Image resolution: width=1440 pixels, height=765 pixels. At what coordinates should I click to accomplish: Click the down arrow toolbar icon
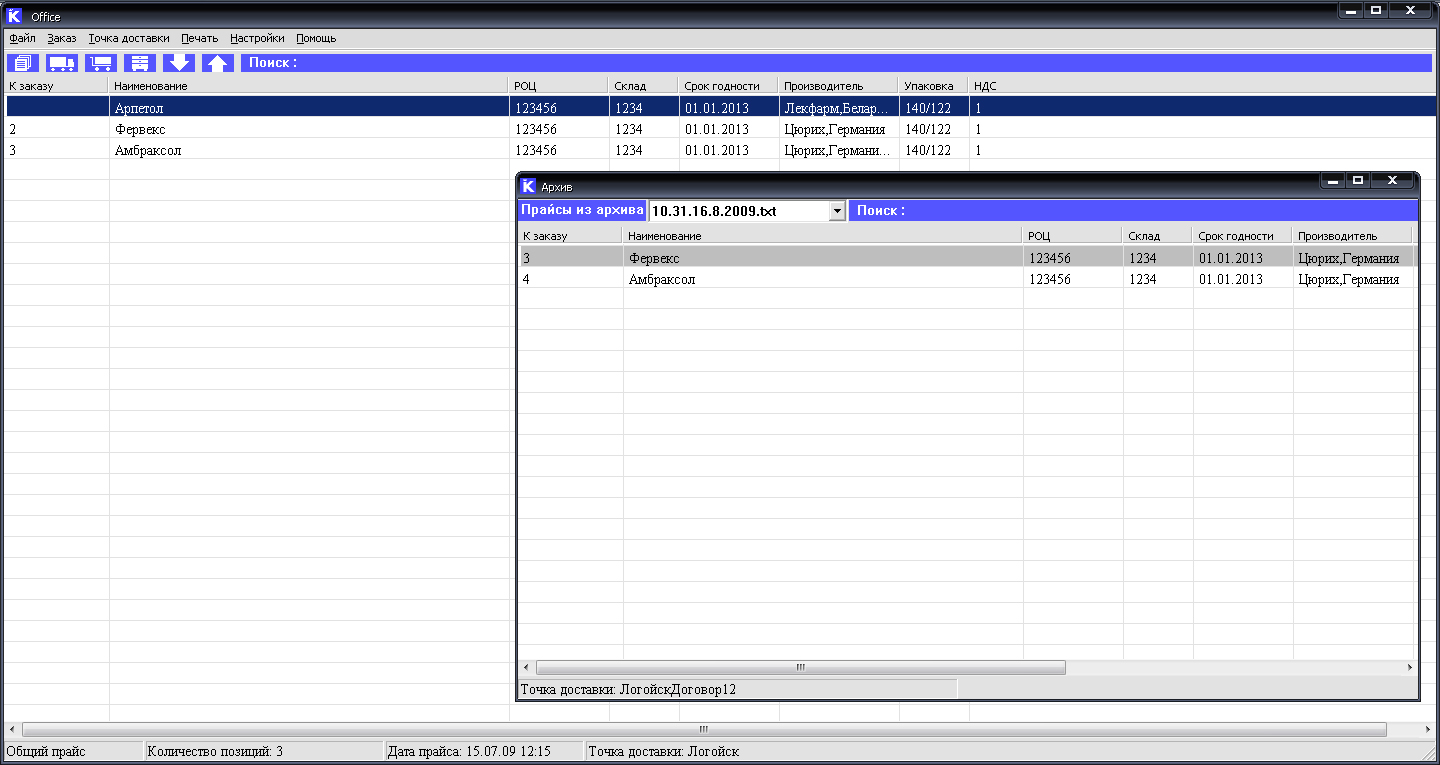179,63
